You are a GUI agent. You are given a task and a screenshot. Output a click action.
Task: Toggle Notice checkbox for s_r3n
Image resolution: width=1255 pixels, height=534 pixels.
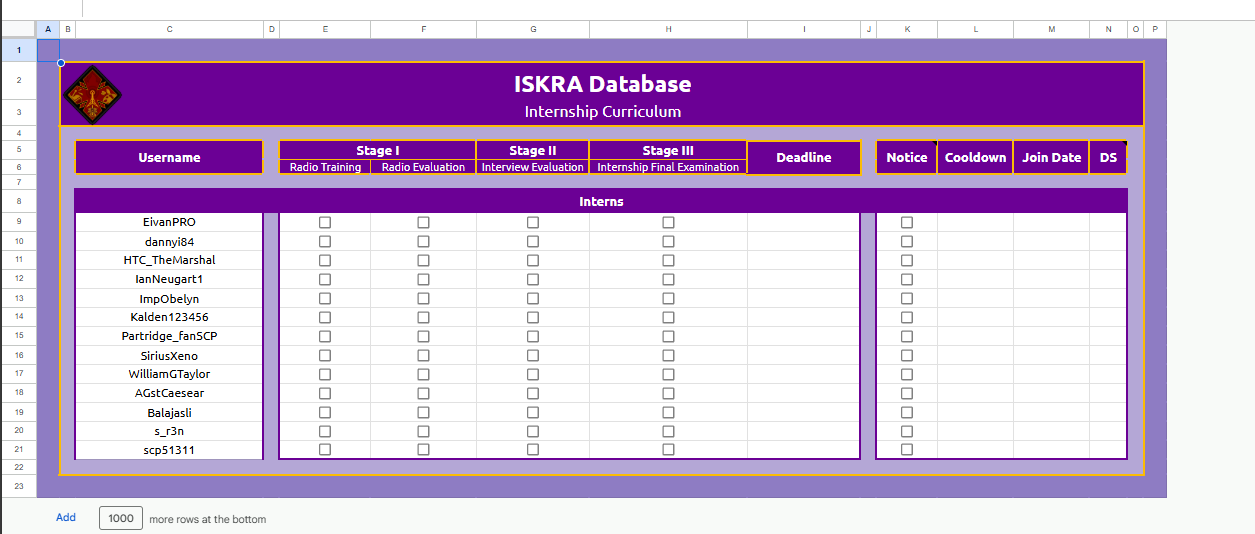click(x=907, y=431)
